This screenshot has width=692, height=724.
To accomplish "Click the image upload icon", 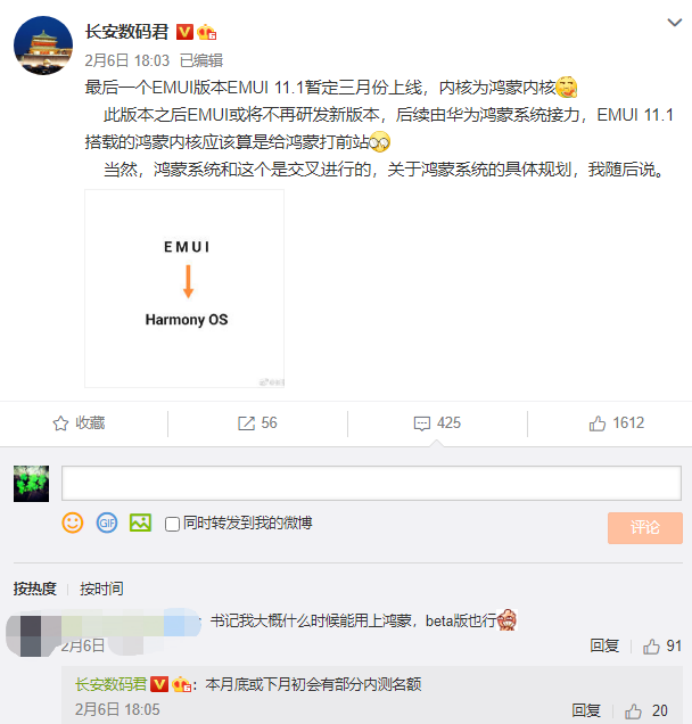I will 140,523.
